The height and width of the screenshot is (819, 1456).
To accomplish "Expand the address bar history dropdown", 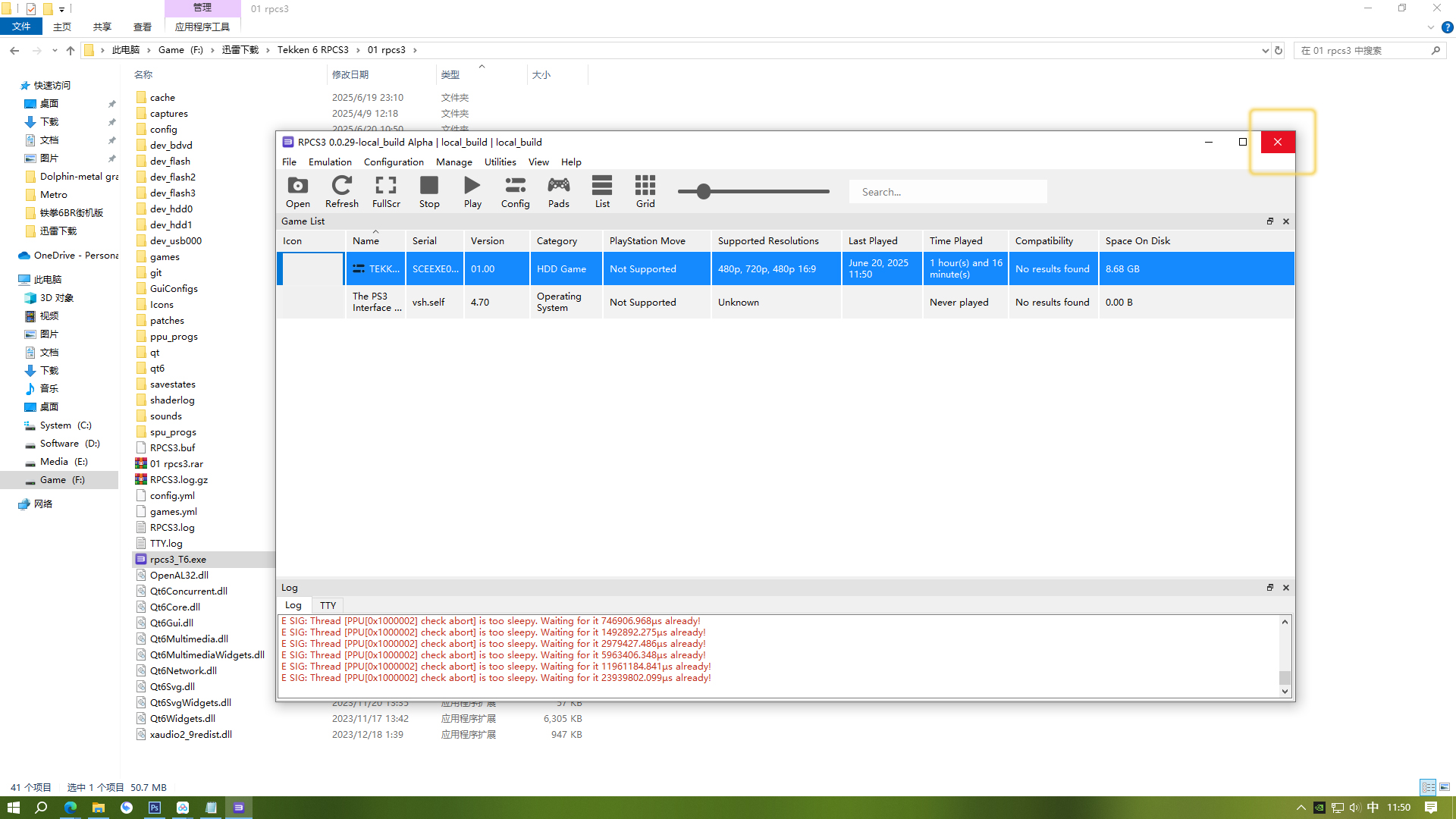I will (x=1265, y=51).
